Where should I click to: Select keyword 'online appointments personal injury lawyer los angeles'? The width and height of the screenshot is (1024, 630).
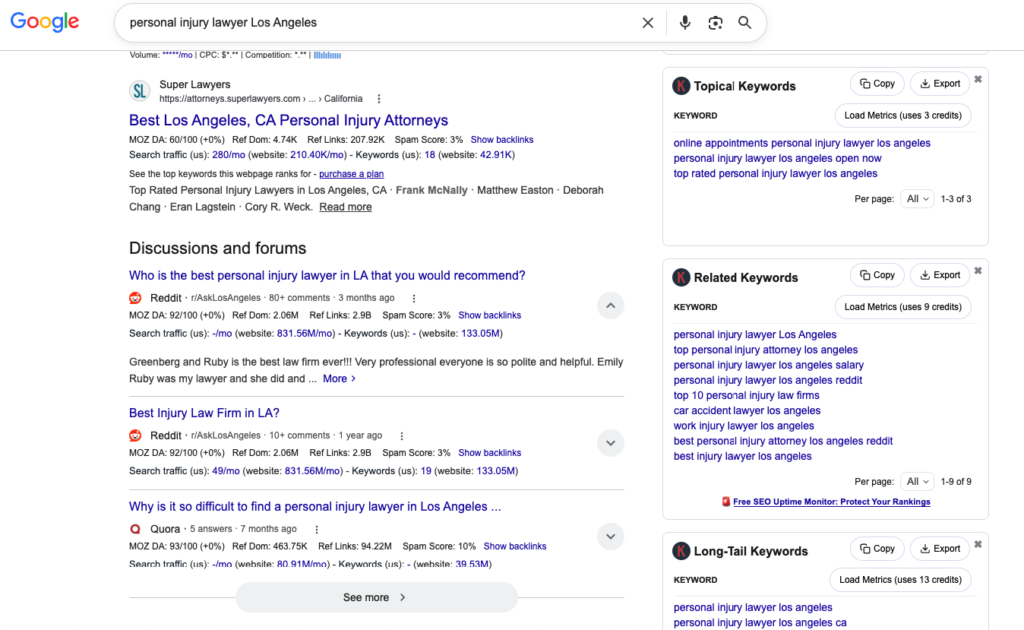801,143
